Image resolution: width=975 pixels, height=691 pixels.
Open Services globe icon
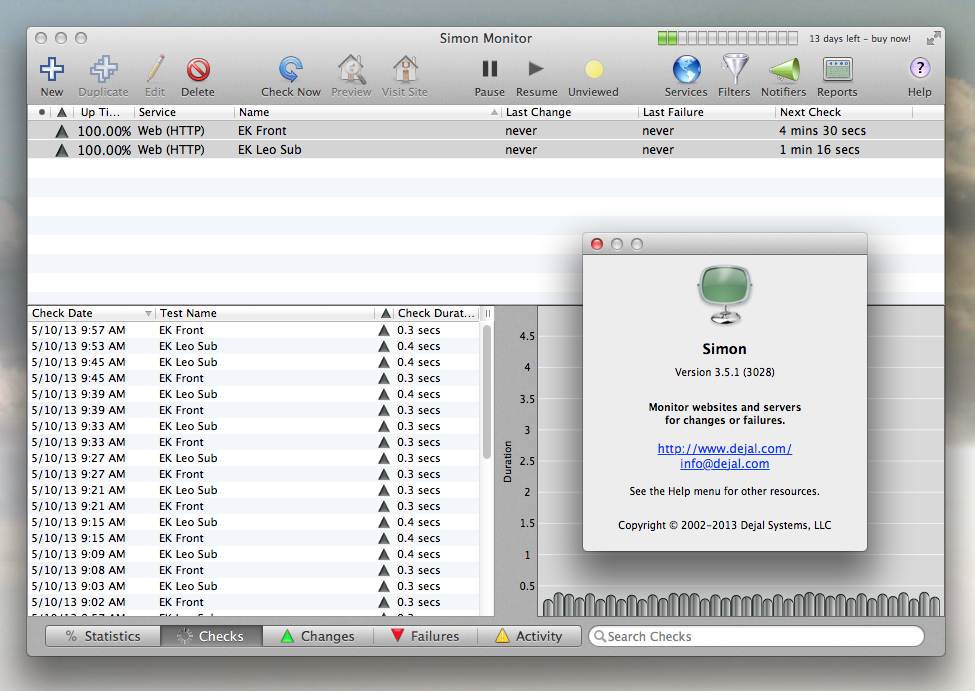point(686,69)
